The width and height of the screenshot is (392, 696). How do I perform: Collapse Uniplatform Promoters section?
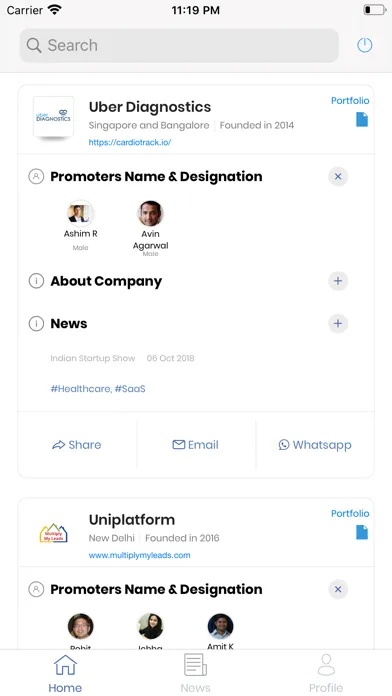click(338, 589)
